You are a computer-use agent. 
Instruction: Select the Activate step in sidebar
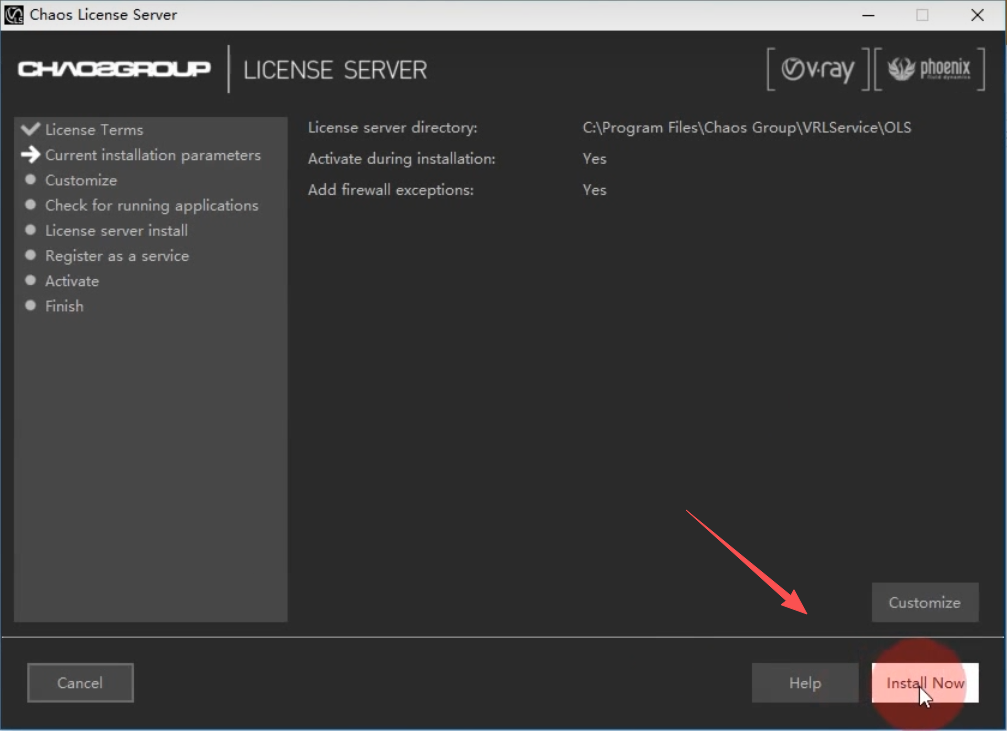point(72,281)
